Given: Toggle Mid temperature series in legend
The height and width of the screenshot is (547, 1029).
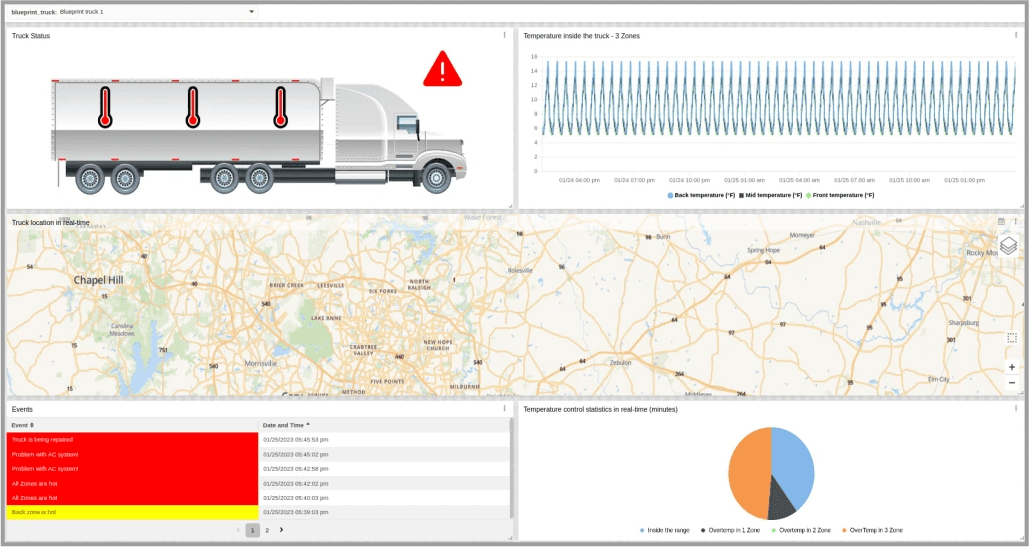Looking at the screenshot, I should tap(770, 195).
